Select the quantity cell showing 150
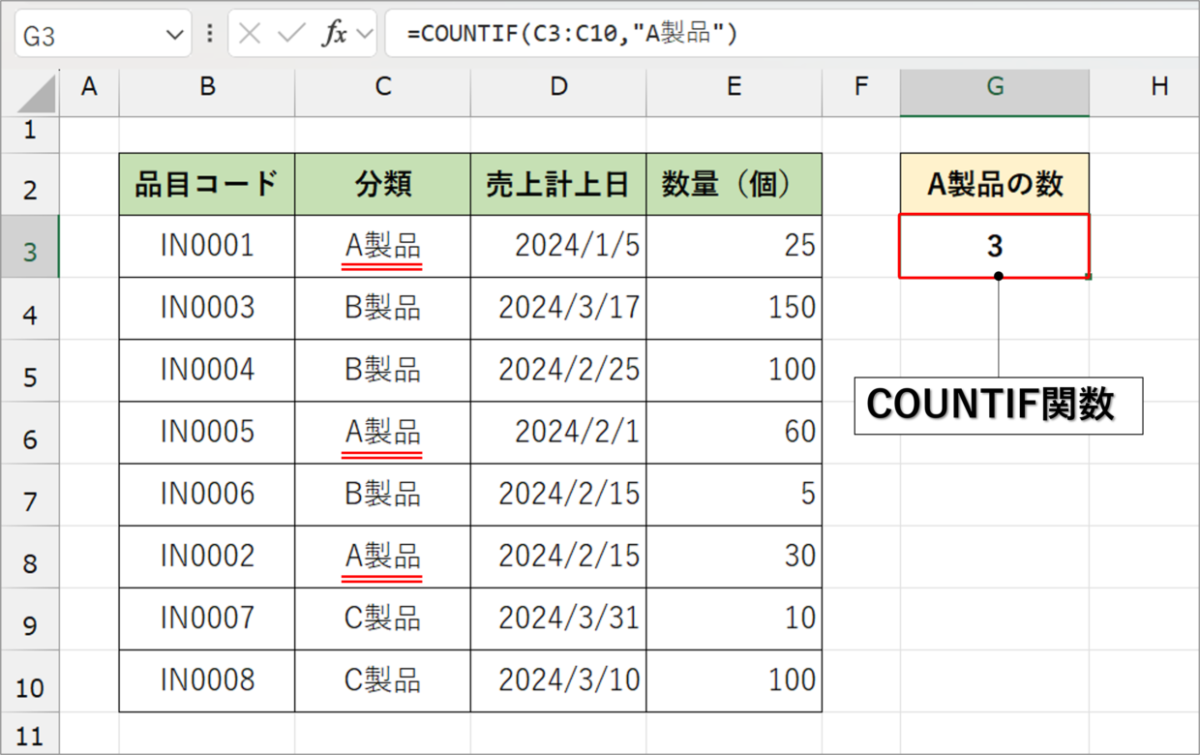This screenshot has height=755, width=1200. (734, 308)
